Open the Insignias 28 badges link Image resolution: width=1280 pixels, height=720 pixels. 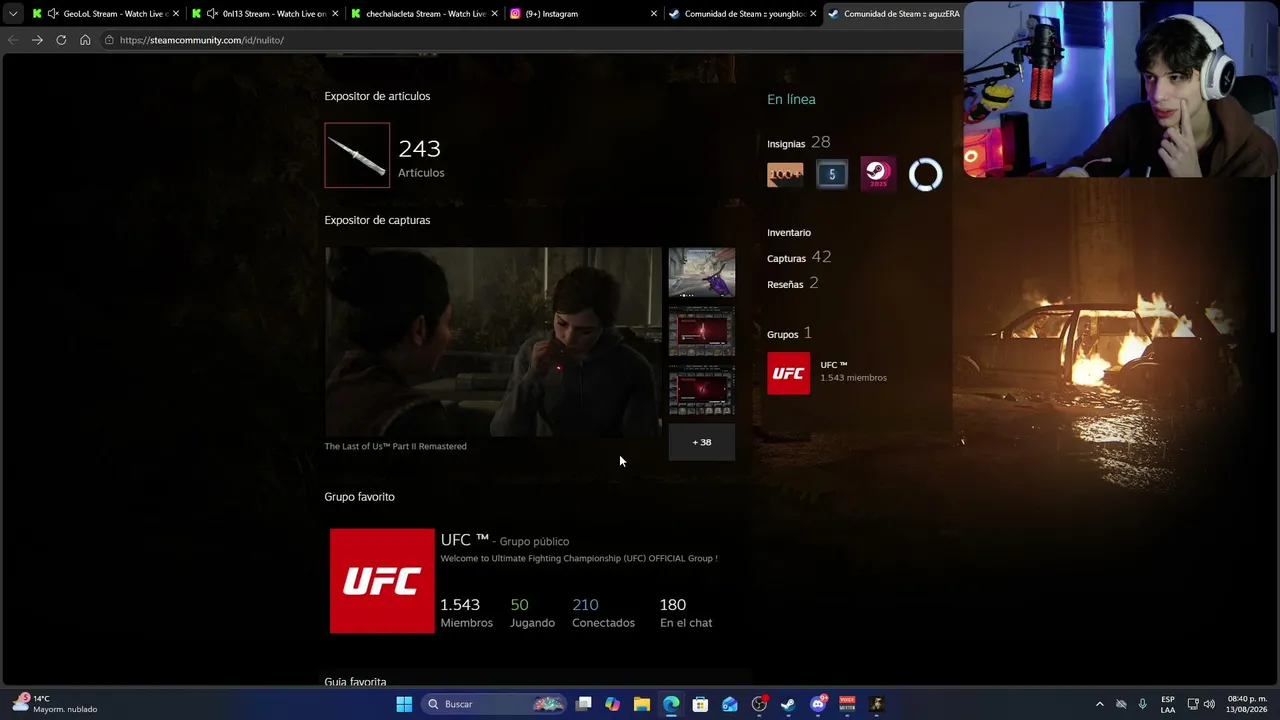tap(799, 142)
